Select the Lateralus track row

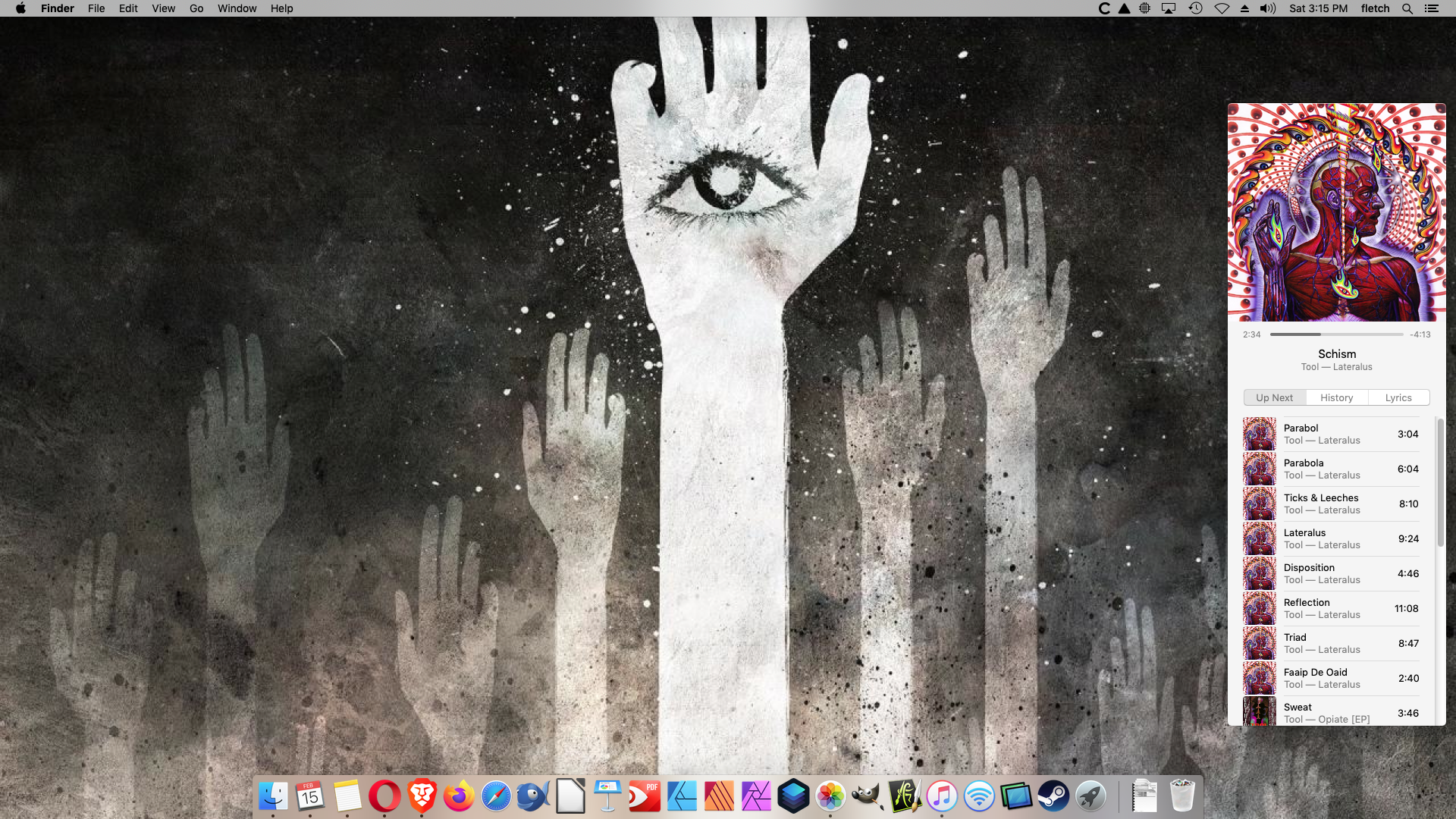(1332, 538)
